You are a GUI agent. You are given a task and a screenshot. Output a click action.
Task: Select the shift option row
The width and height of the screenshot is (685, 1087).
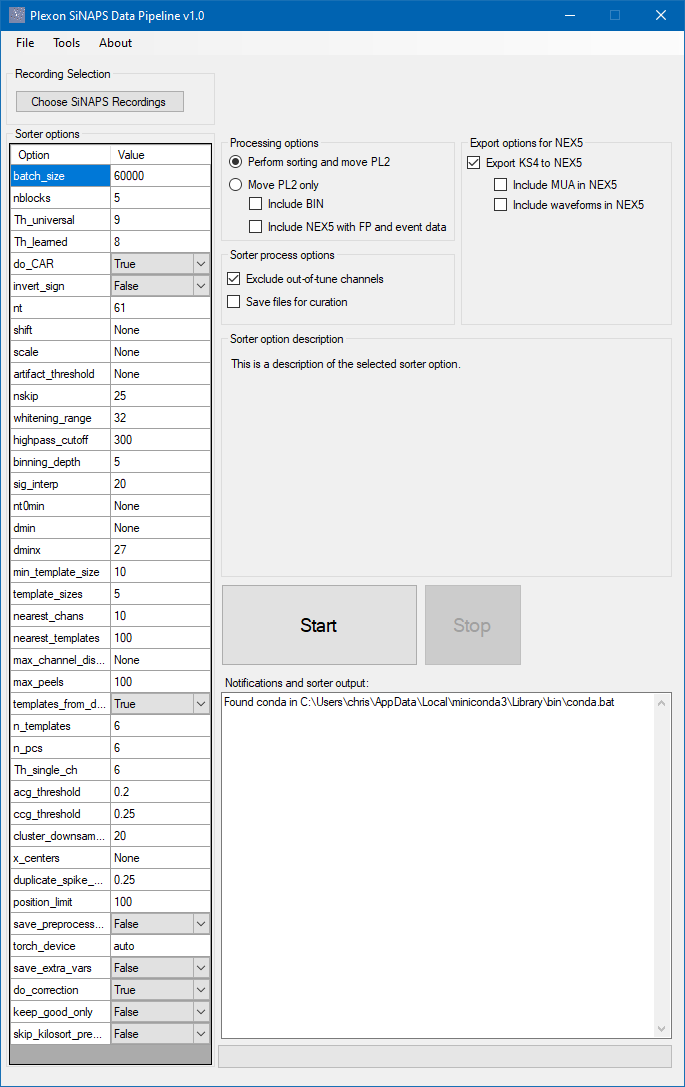tap(60, 330)
